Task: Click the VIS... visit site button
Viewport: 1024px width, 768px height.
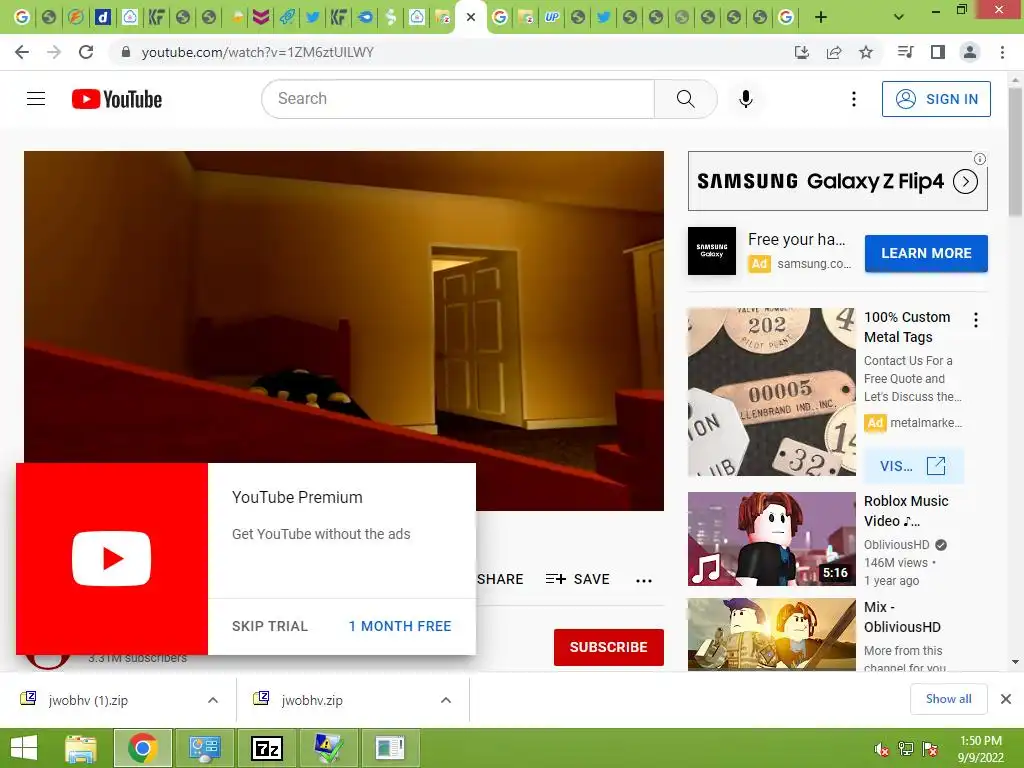Action: (913, 466)
